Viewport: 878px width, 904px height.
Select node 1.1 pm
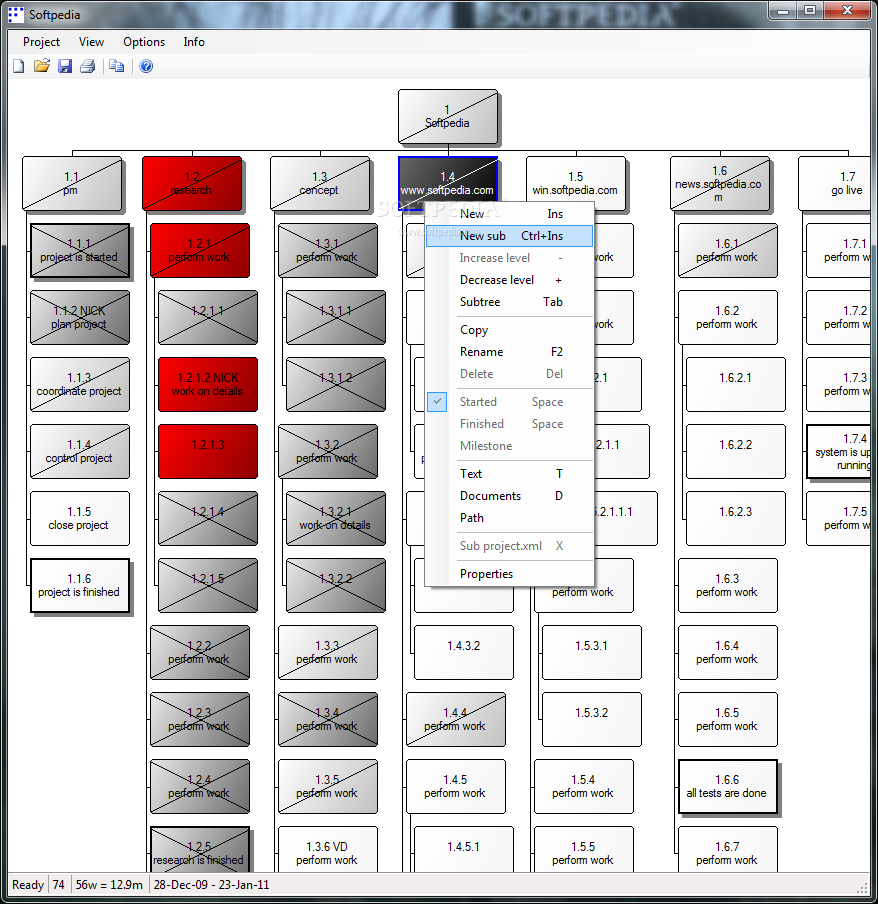pyautogui.click(x=72, y=183)
